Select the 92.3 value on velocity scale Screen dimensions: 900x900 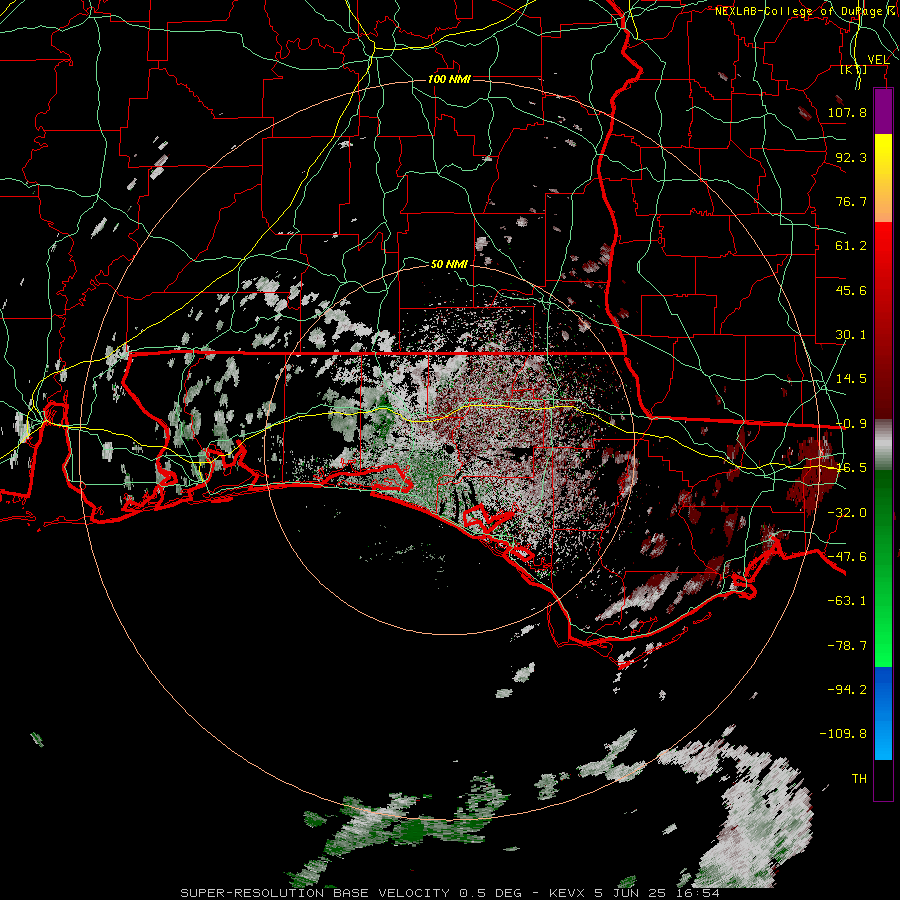[x=851, y=157]
